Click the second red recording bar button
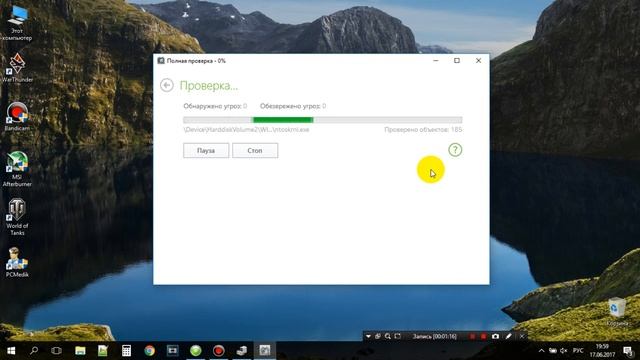The width and height of the screenshot is (640, 360). click(484, 336)
